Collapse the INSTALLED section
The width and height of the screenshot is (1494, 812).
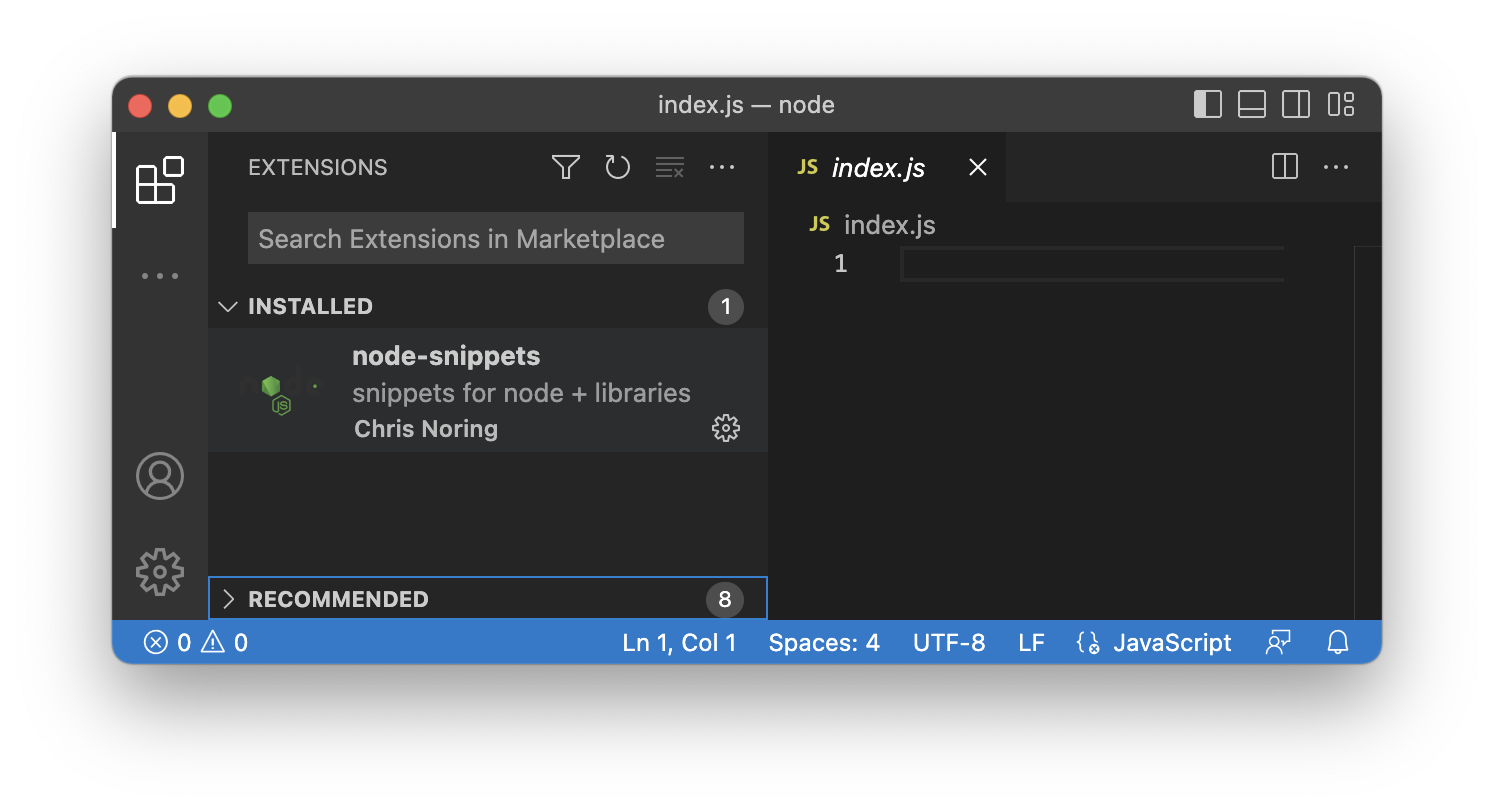point(488,306)
